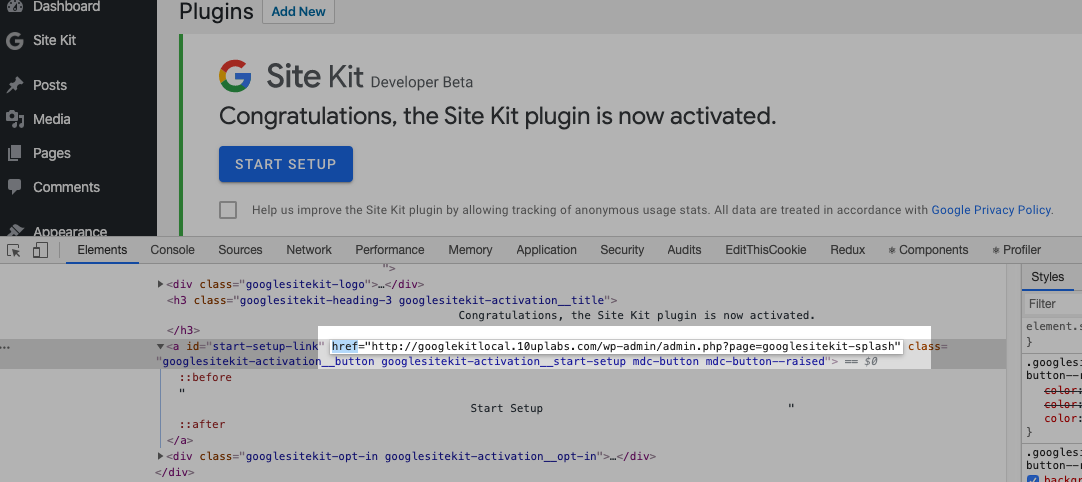Click the closing </a> tag line
The width and height of the screenshot is (1082, 482).
point(179,440)
